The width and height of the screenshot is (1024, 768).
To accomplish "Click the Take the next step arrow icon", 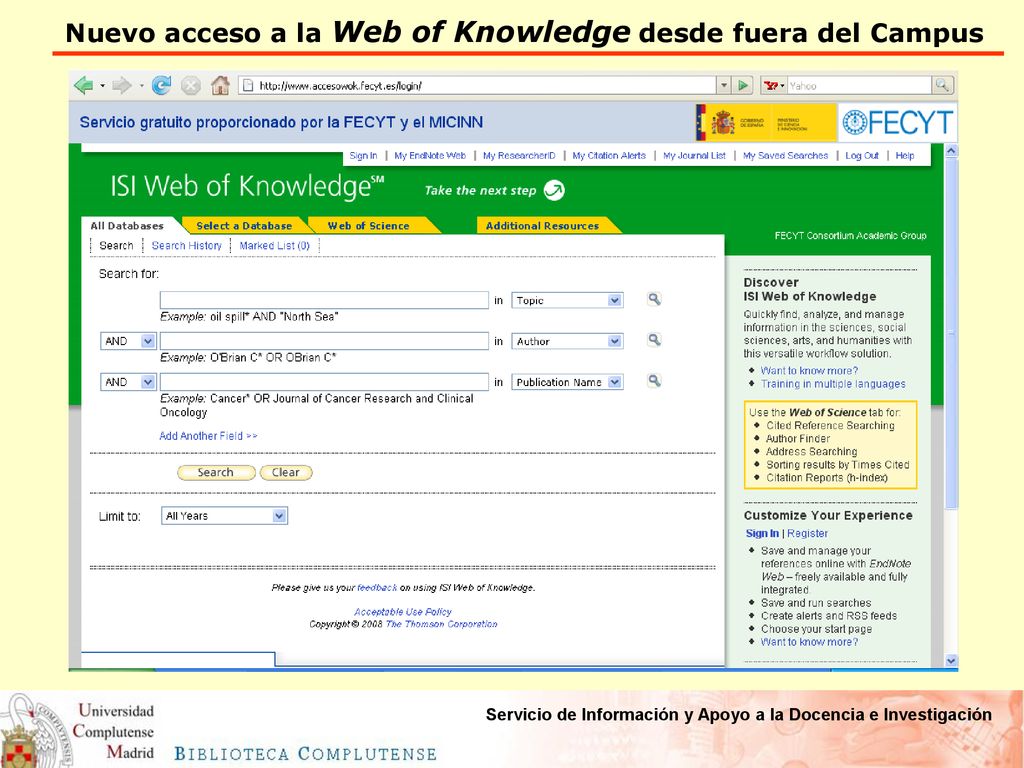I will pos(554,190).
